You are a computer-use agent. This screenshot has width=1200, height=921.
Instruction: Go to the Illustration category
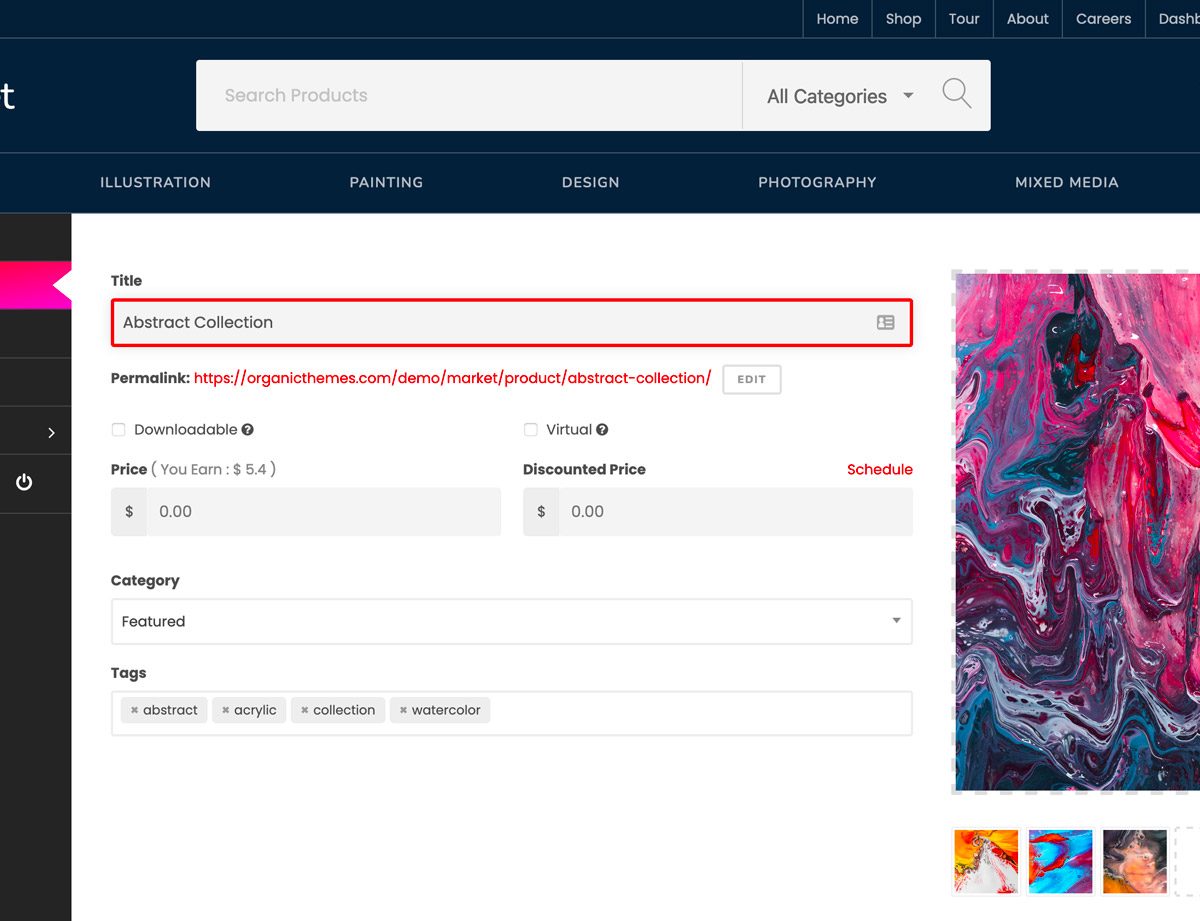[x=155, y=182]
